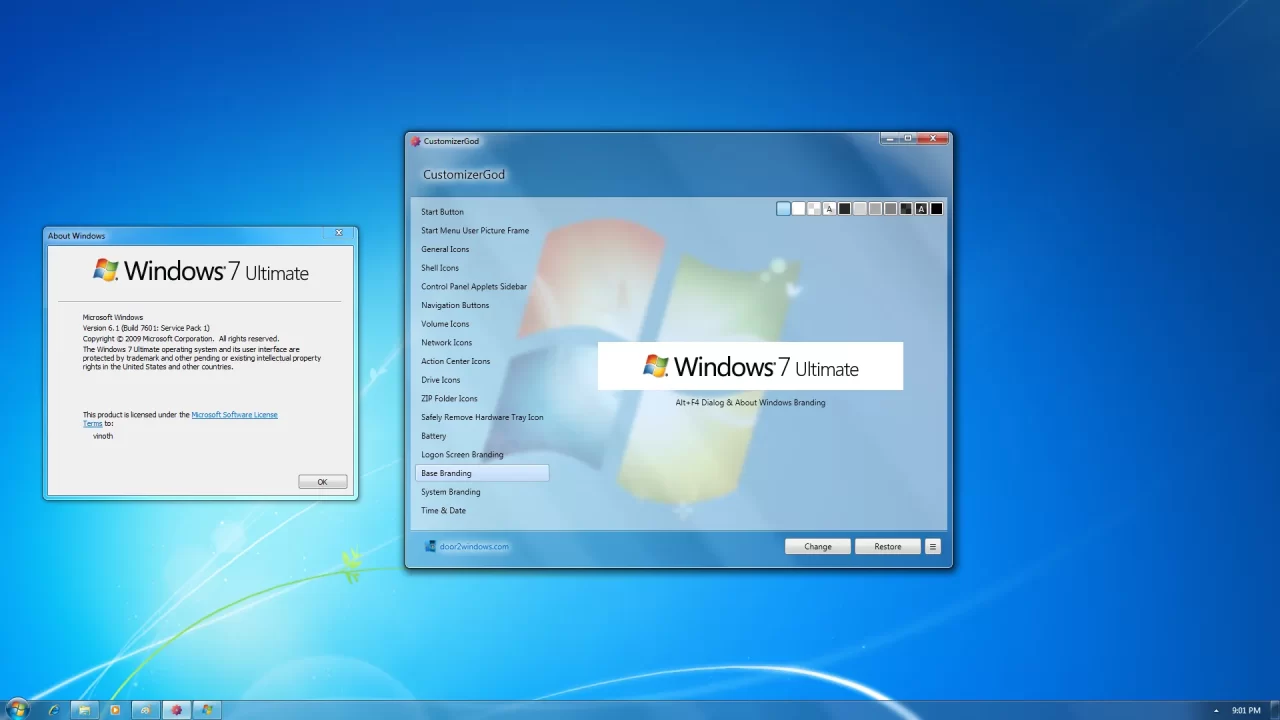
Task: Launch Internet Explorer from the taskbar
Action: click(x=53, y=710)
